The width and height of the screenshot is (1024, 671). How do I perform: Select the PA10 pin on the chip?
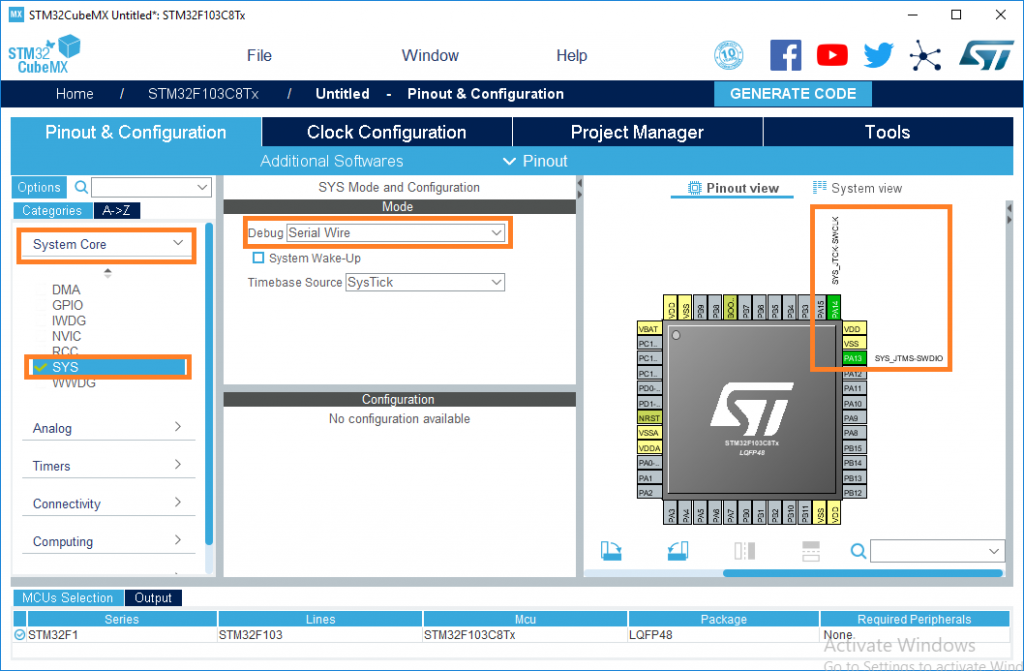point(854,403)
